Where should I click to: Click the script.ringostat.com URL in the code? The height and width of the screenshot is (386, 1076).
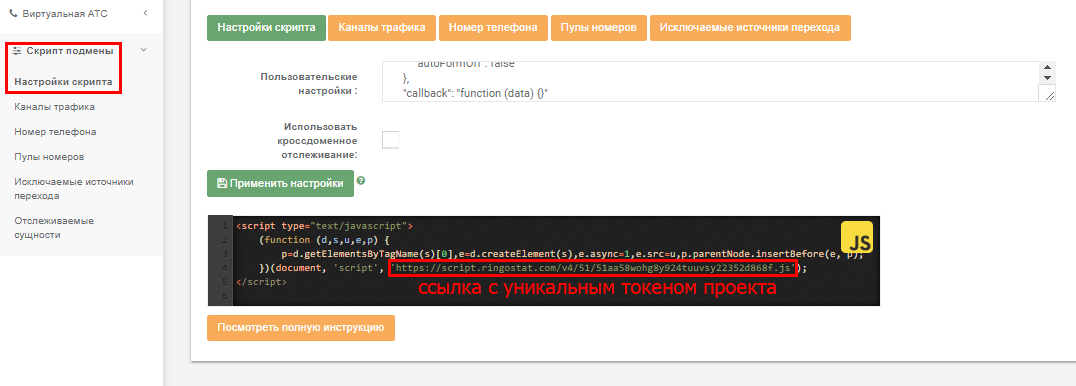click(x=593, y=268)
